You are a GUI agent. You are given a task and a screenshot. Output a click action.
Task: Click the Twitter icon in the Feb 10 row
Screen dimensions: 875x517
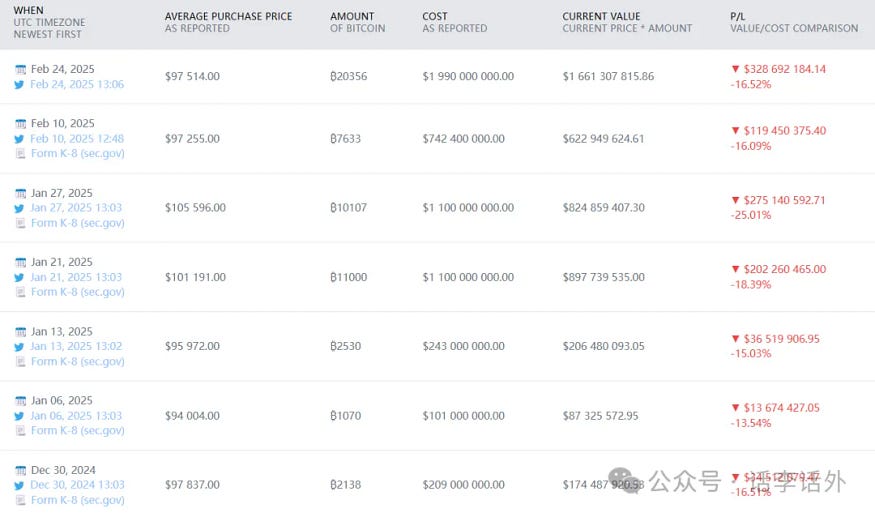pos(20,139)
